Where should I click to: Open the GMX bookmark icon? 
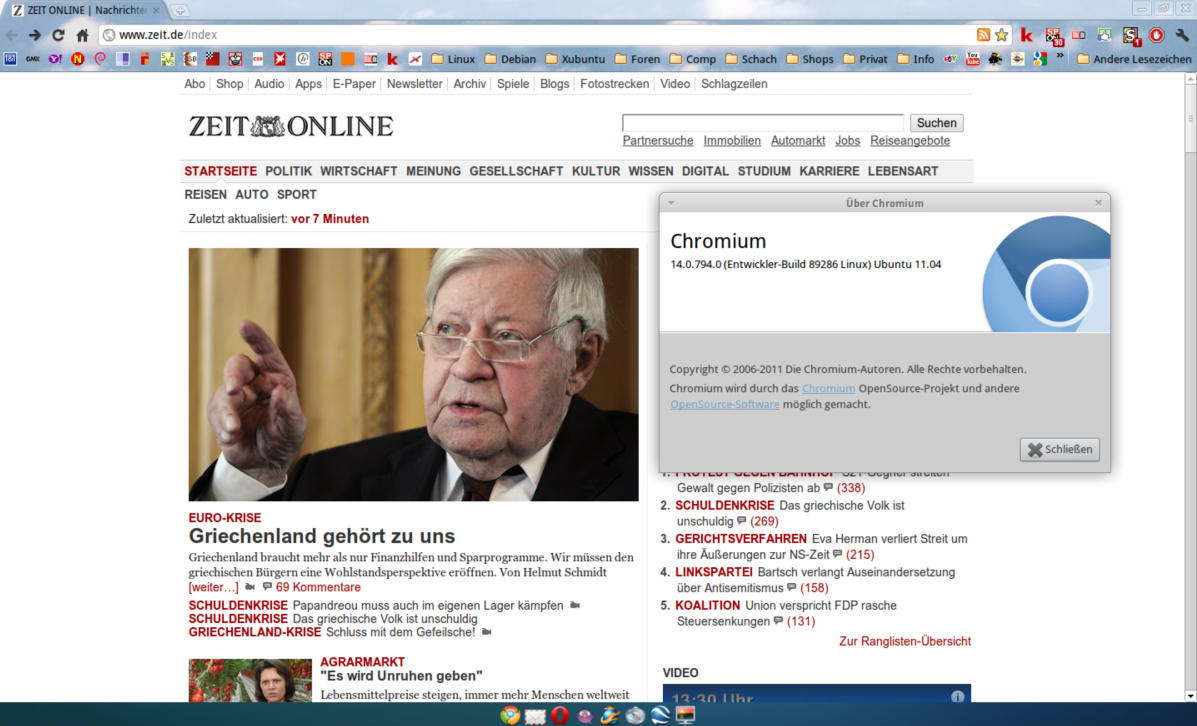pos(33,59)
